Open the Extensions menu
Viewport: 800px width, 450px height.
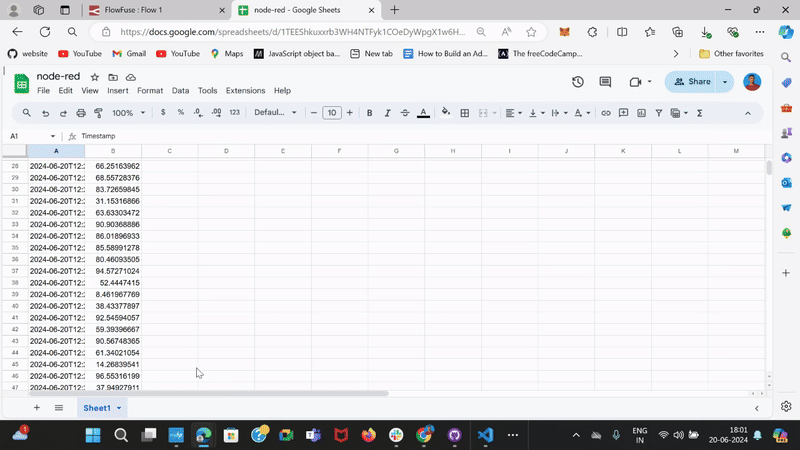245,91
